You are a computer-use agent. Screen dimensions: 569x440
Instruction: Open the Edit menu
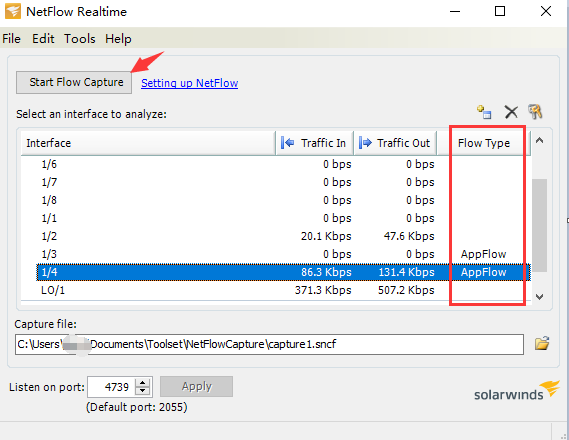pos(43,38)
